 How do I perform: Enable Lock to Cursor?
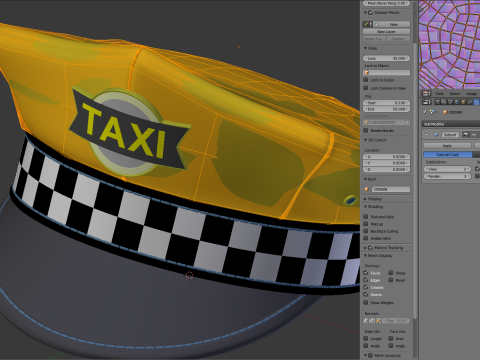(366, 80)
